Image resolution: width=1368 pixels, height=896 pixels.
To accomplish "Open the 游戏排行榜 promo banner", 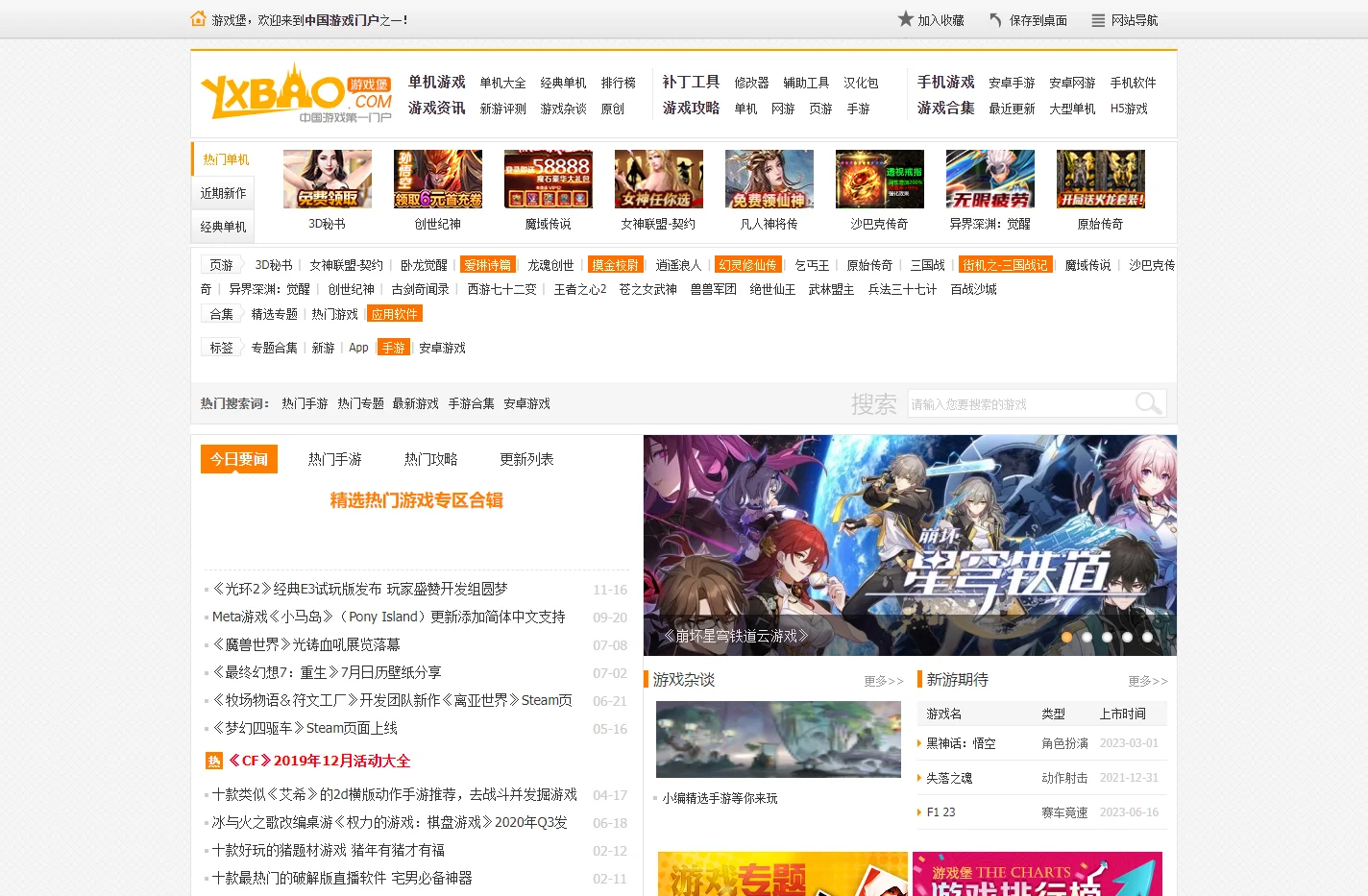I will [1038, 874].
